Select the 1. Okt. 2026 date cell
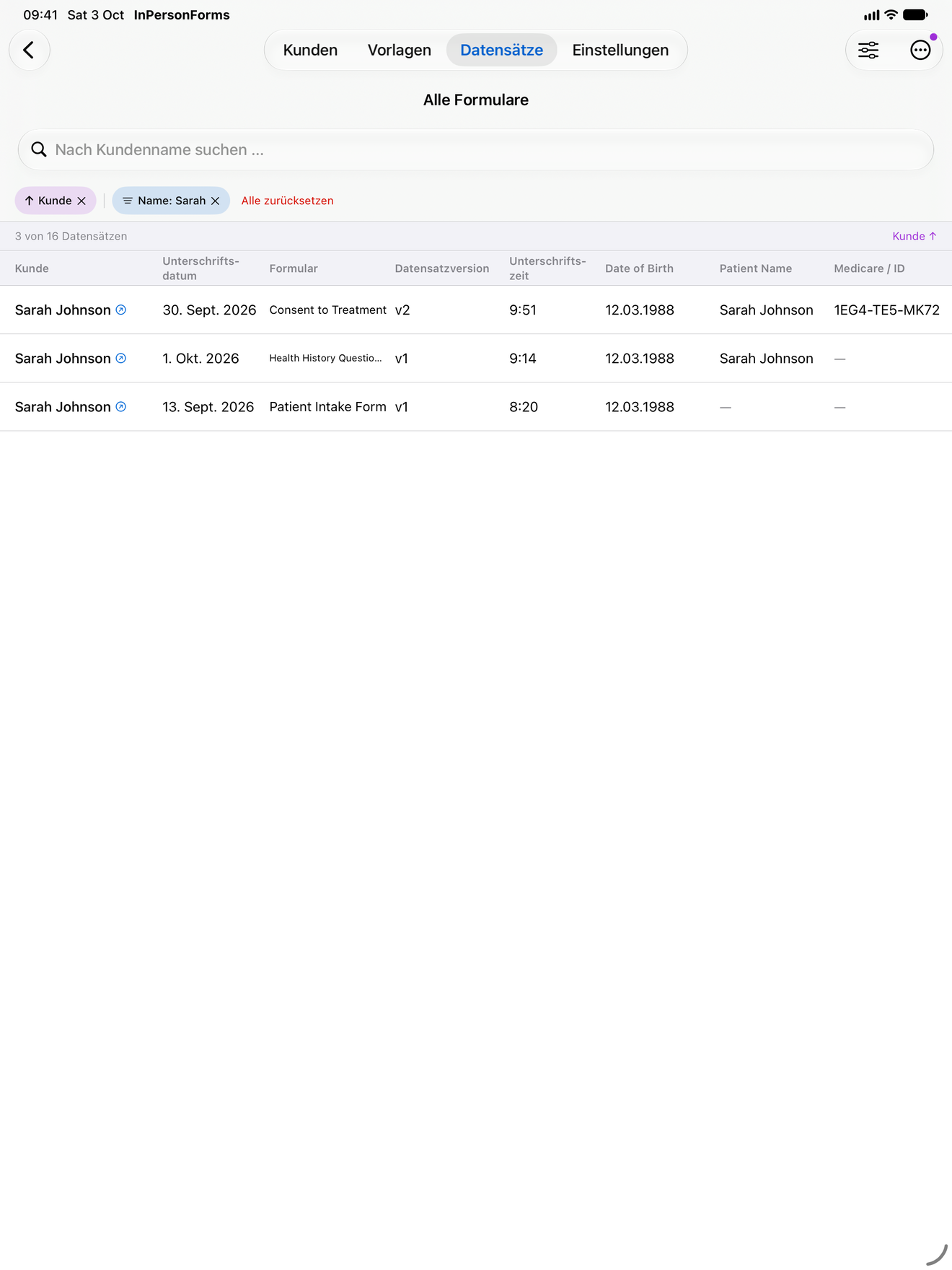Viewport: 952px width, 1270px height. [x=200, y=358]
